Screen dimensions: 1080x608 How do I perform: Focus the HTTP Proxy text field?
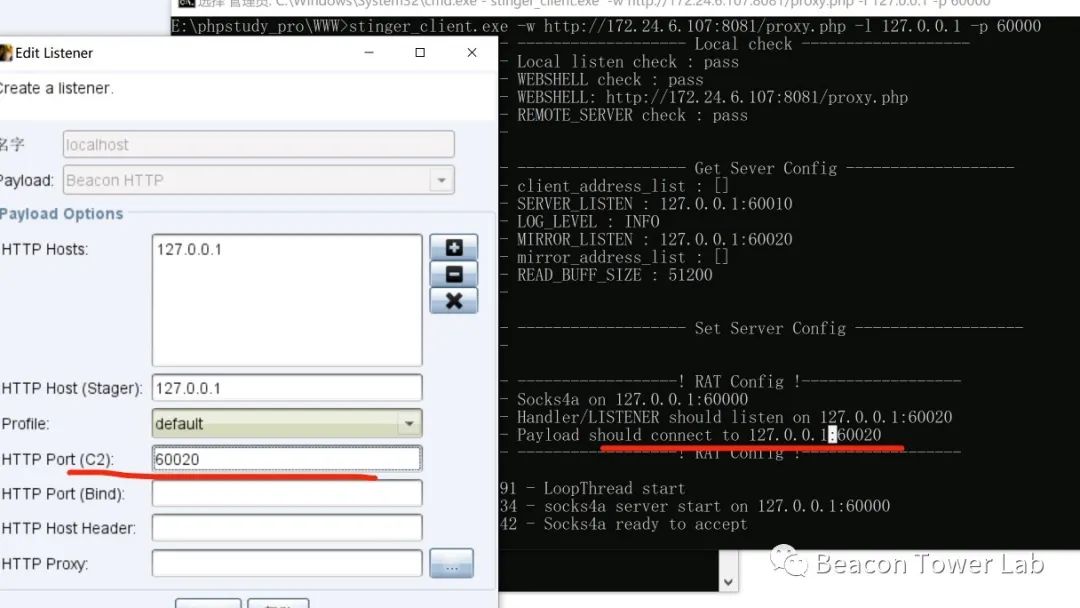(286, 564)
